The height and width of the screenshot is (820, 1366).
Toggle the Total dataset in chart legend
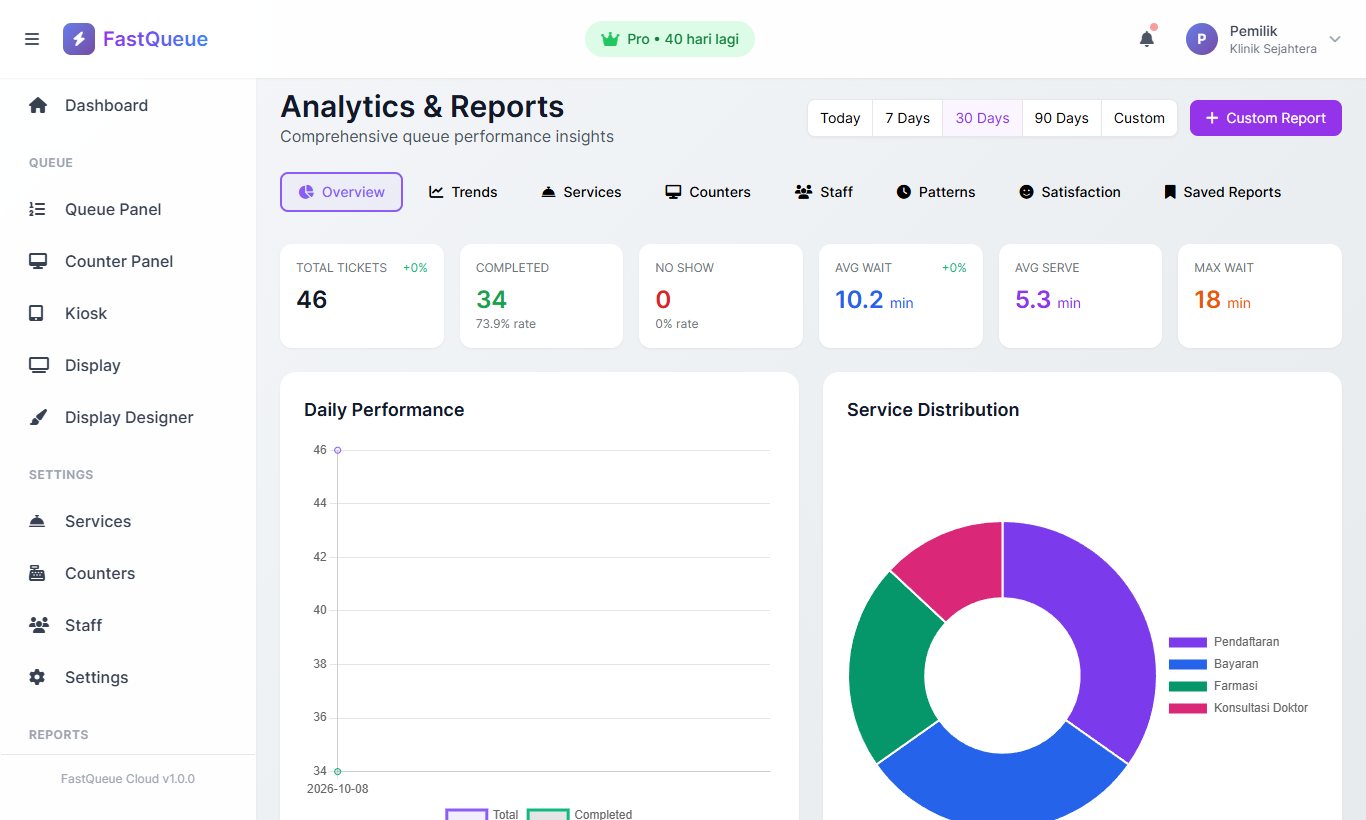click(x=482, y=814)
